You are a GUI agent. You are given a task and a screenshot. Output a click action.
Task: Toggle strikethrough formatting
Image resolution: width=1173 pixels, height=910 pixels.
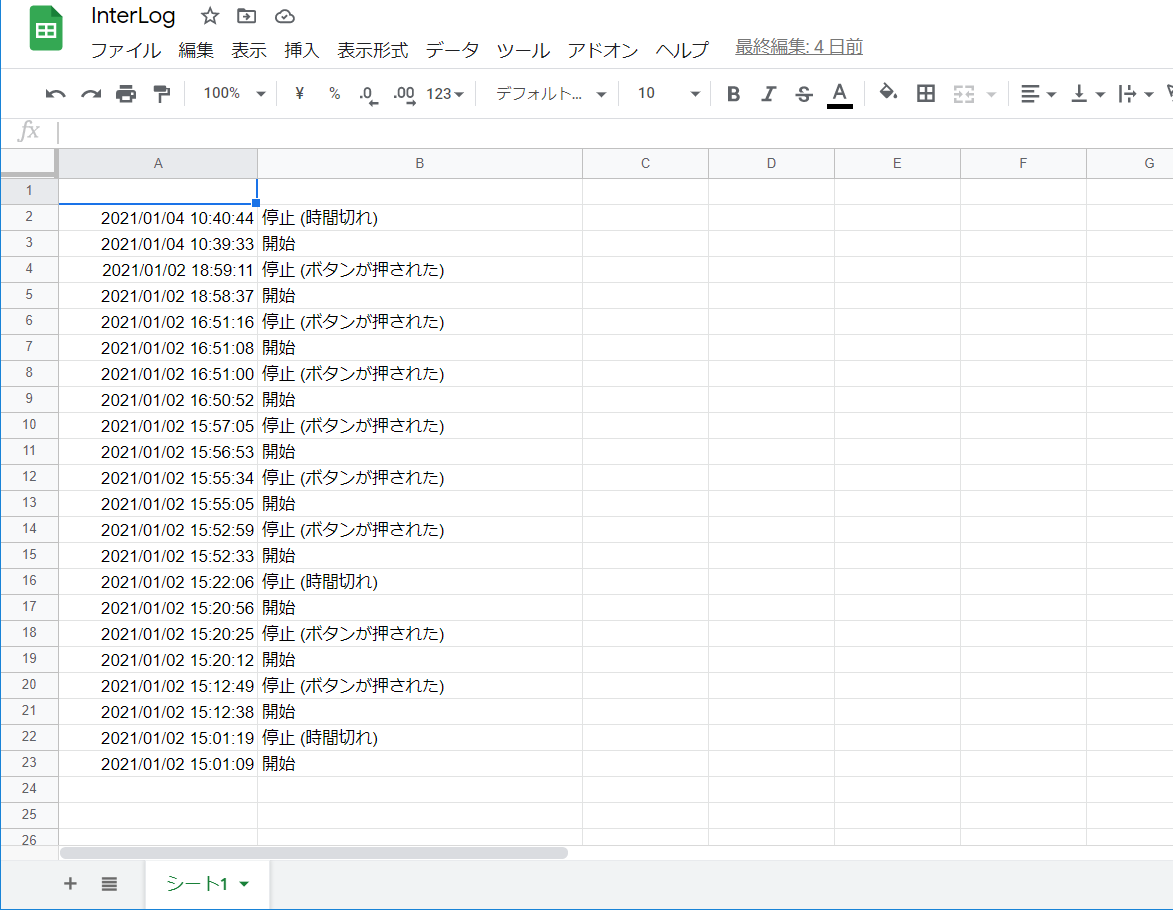[x=804, y=94]
